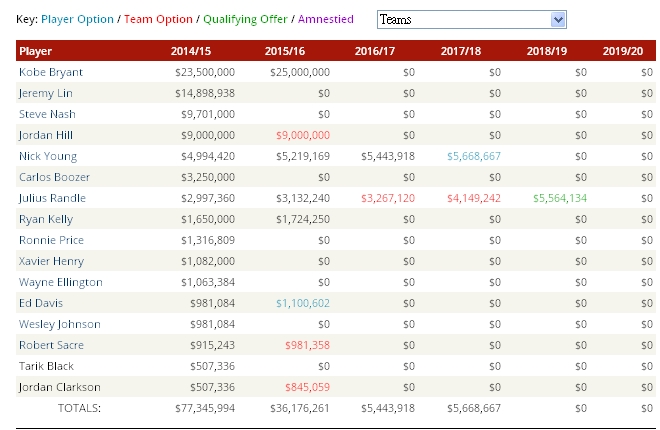The height and width of the screenshot is (430, 660).
Task: Click Kobe Bryant's $23,500,000 salary
Action: click(205, 72)
